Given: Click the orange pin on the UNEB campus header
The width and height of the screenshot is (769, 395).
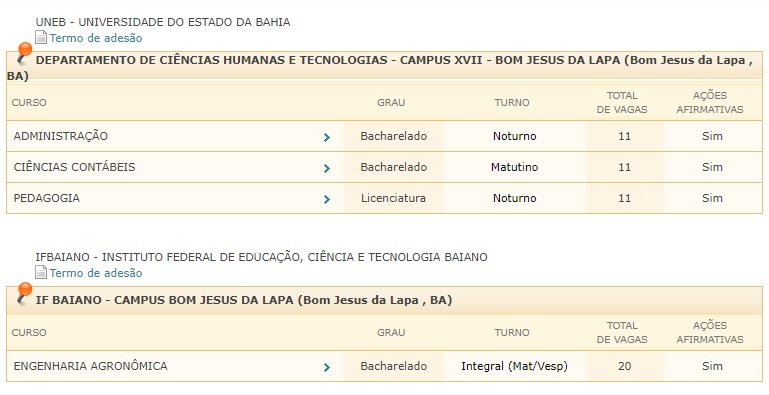Looking at the screenshot, I should point(23,53).
